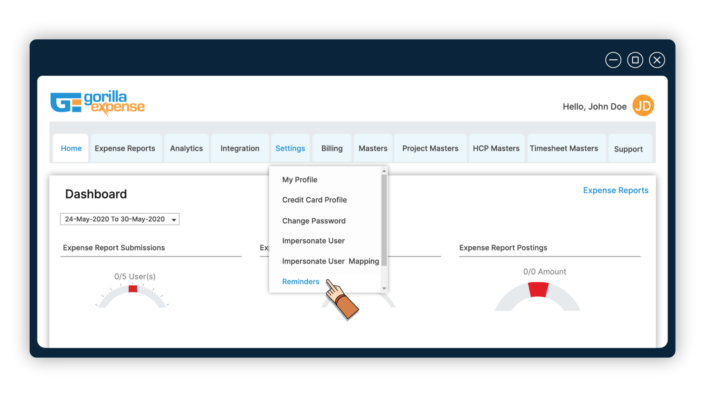This screenshot has width=705, height=397.
Task: Maximize the window with the square icon
Action: [x=635, y=60]
